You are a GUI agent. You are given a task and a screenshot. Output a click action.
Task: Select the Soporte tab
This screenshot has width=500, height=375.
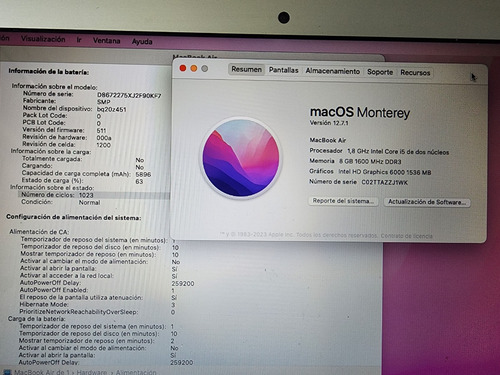click(x=380, y=72)
